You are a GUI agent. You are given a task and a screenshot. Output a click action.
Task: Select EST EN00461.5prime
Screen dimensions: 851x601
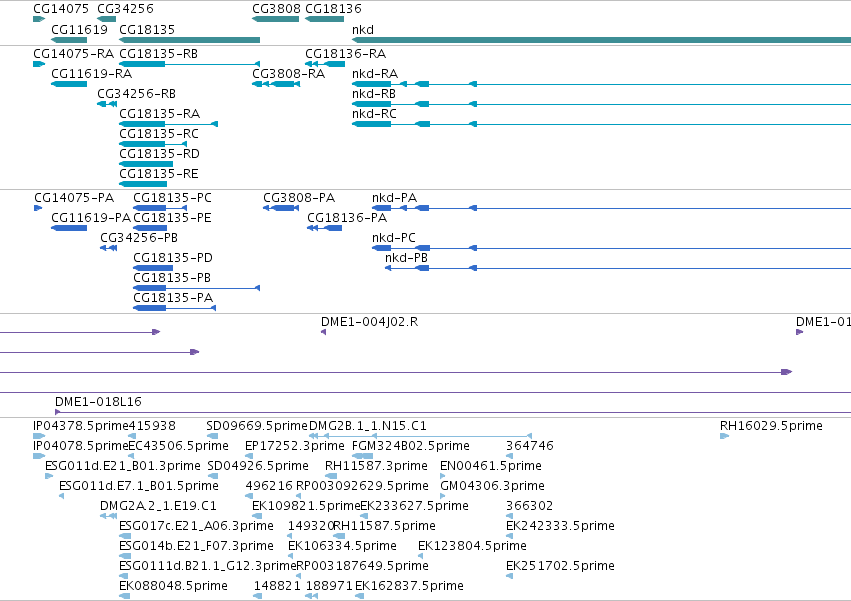442,476
